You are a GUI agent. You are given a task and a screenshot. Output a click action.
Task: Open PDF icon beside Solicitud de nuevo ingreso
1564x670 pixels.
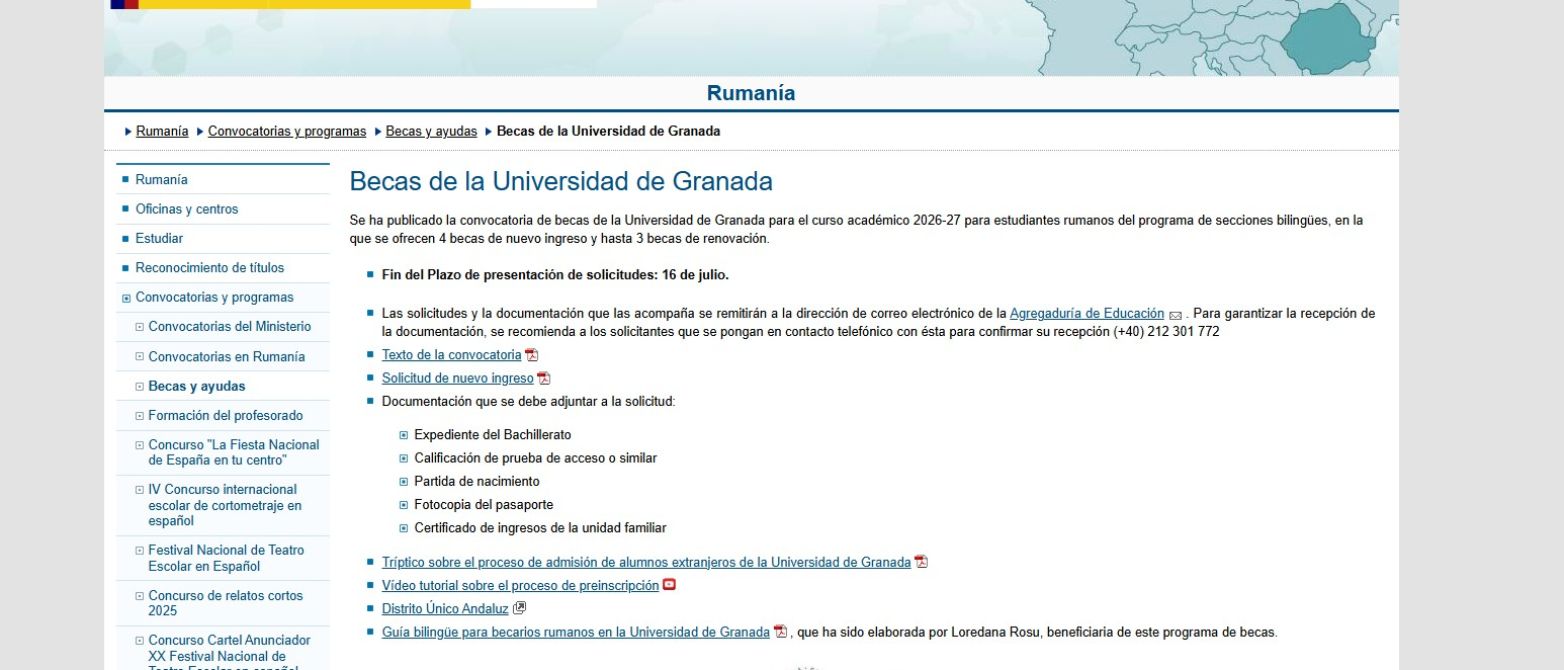(x=544, y=379)
